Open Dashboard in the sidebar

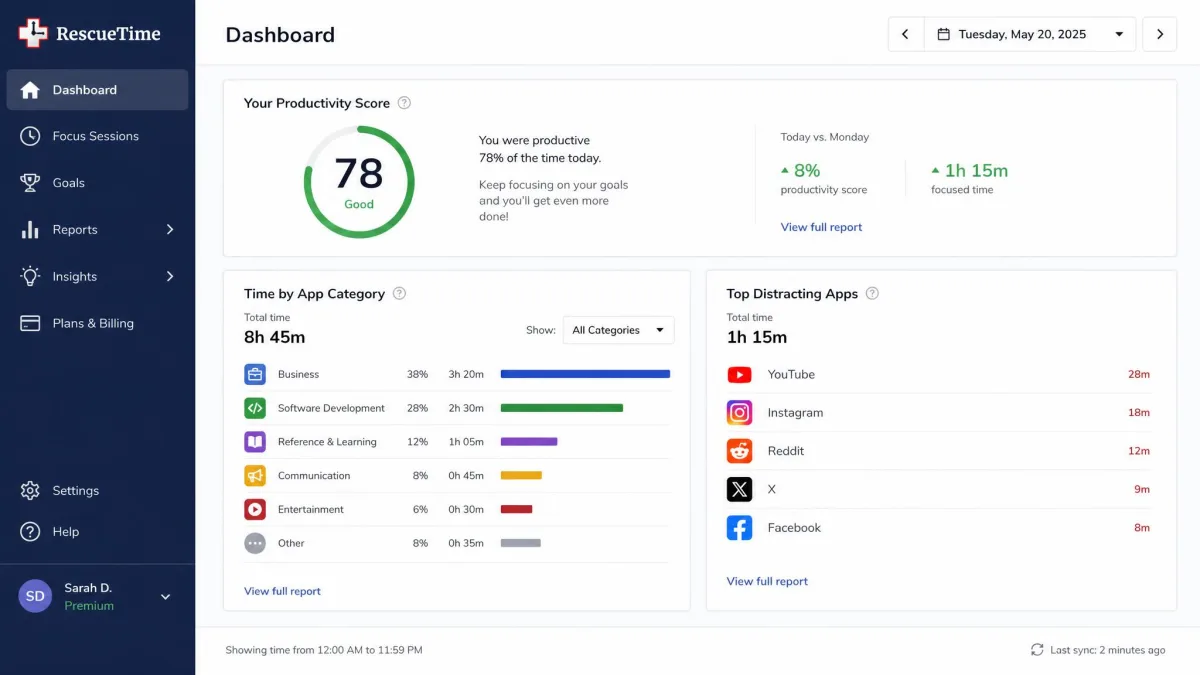pos(97,90)
